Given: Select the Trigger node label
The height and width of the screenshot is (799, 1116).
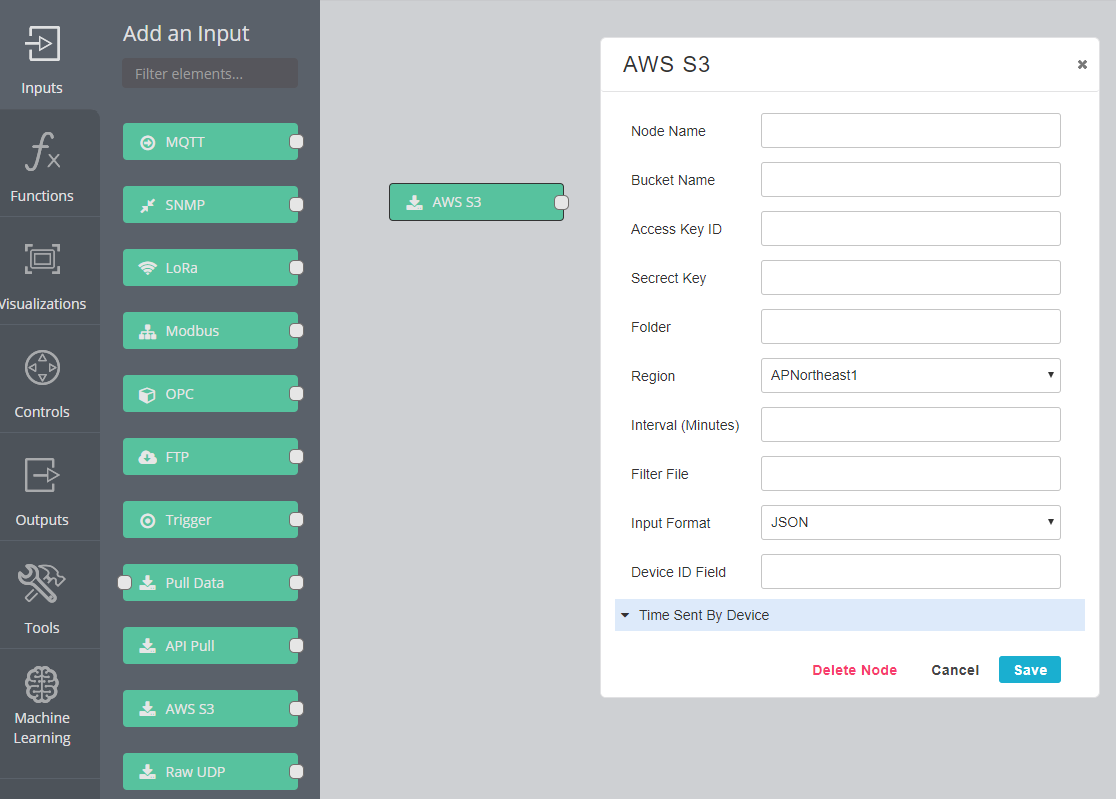Looking at the screenshot, I should click(189, 520).
